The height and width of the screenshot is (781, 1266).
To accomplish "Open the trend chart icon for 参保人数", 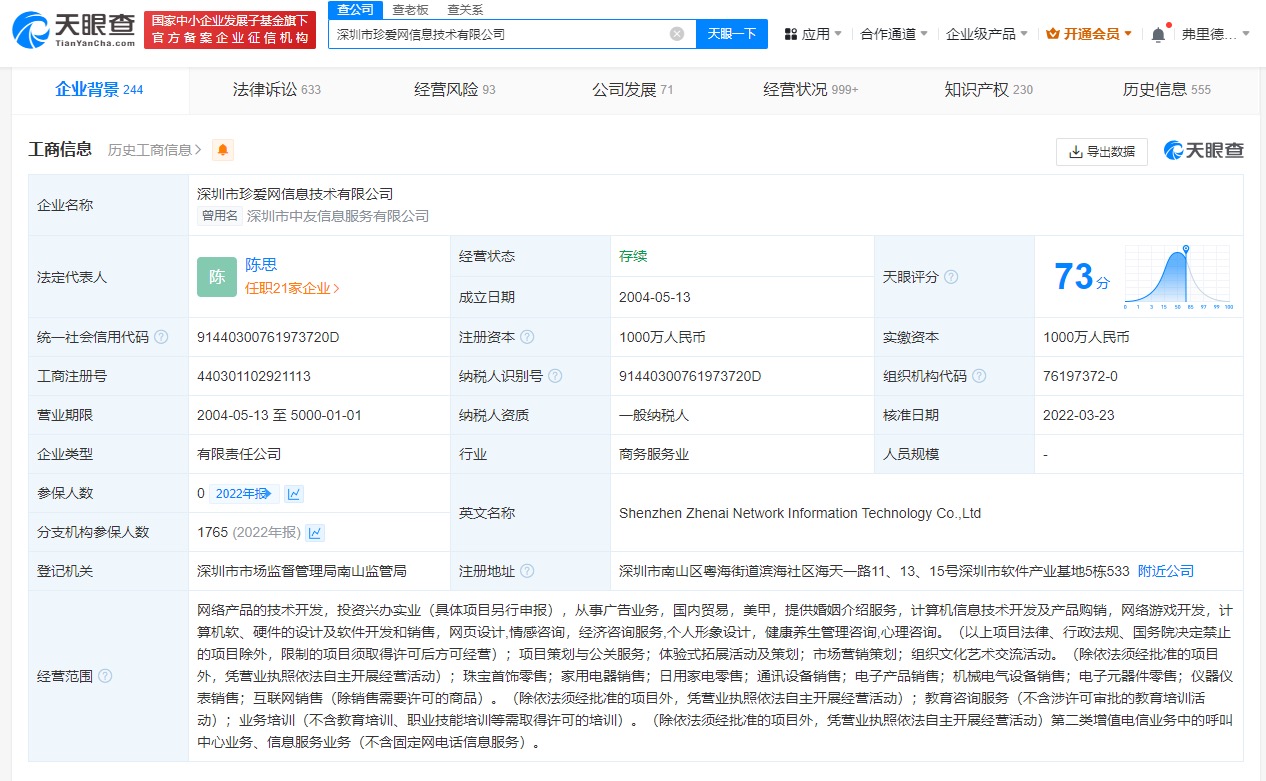I will 294,493.
